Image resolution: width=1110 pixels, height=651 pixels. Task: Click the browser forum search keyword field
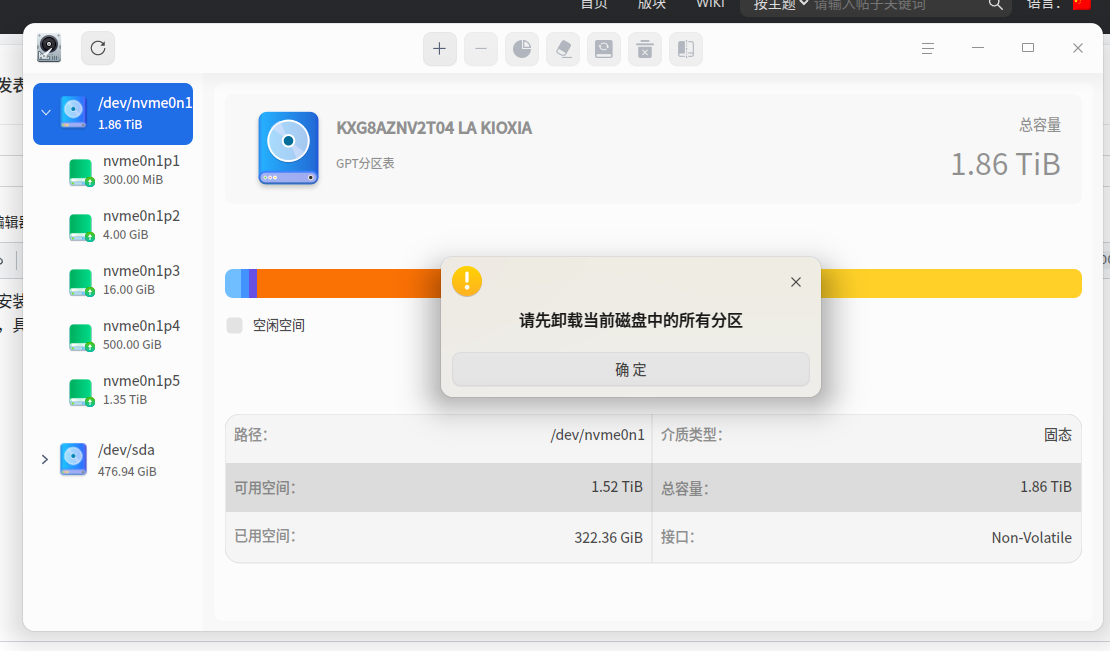tap(898, 5)
